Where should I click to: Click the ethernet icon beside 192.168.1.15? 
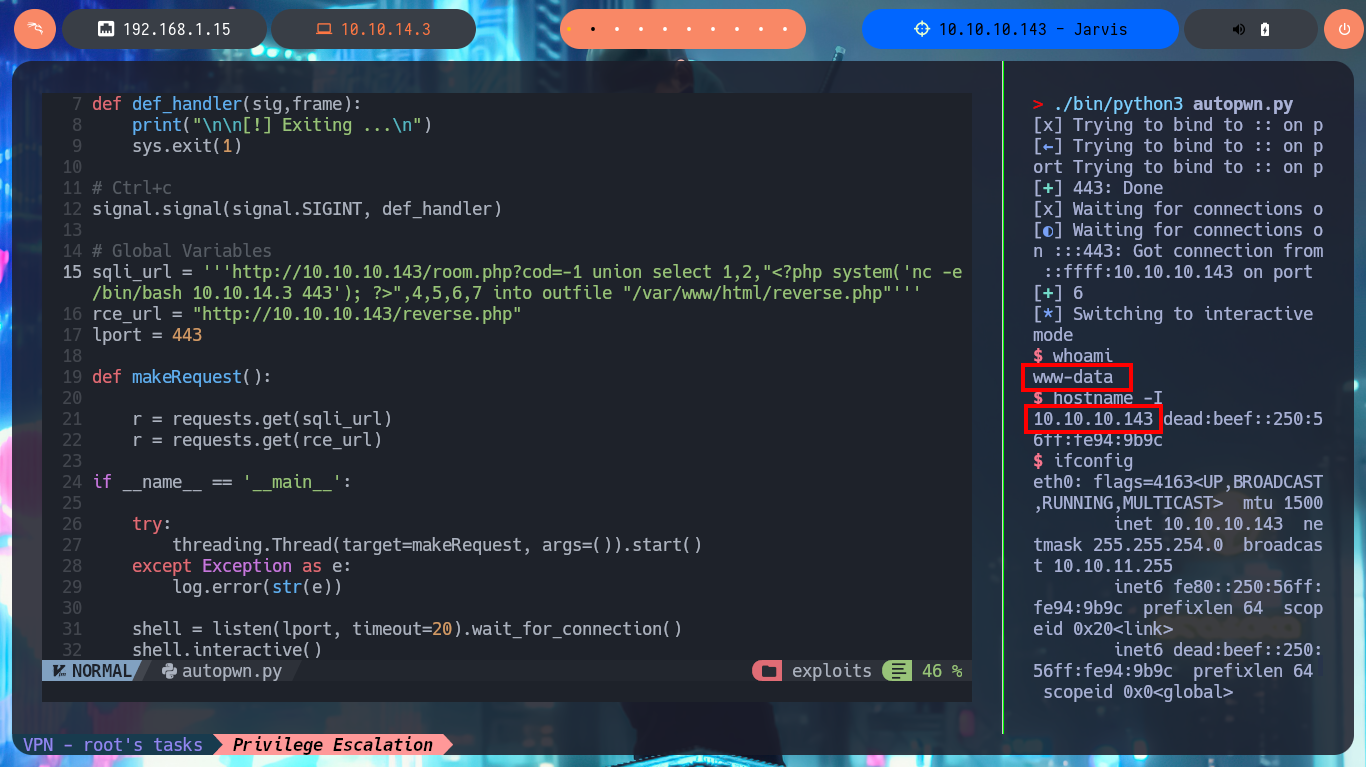coord(105,30)
